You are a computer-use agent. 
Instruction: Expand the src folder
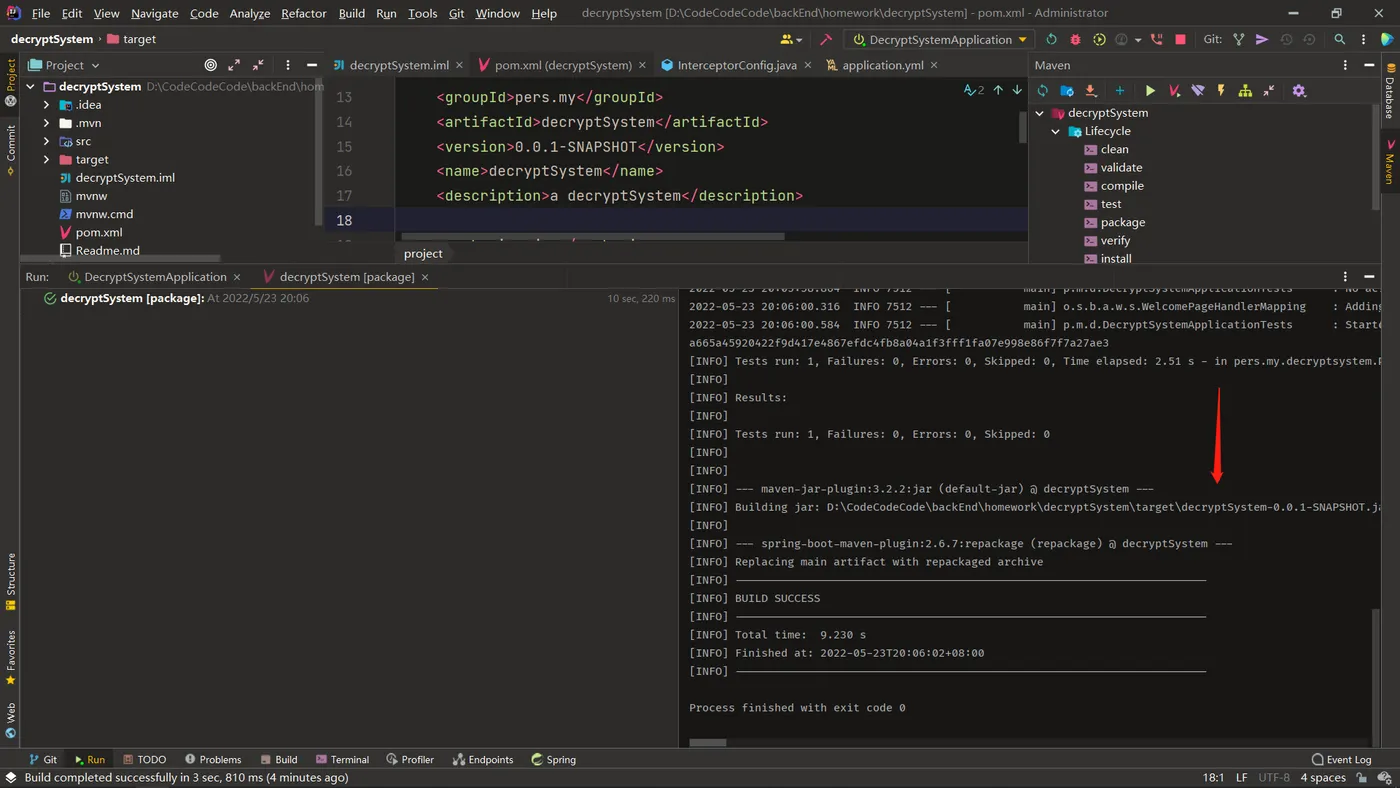[46, 141]
